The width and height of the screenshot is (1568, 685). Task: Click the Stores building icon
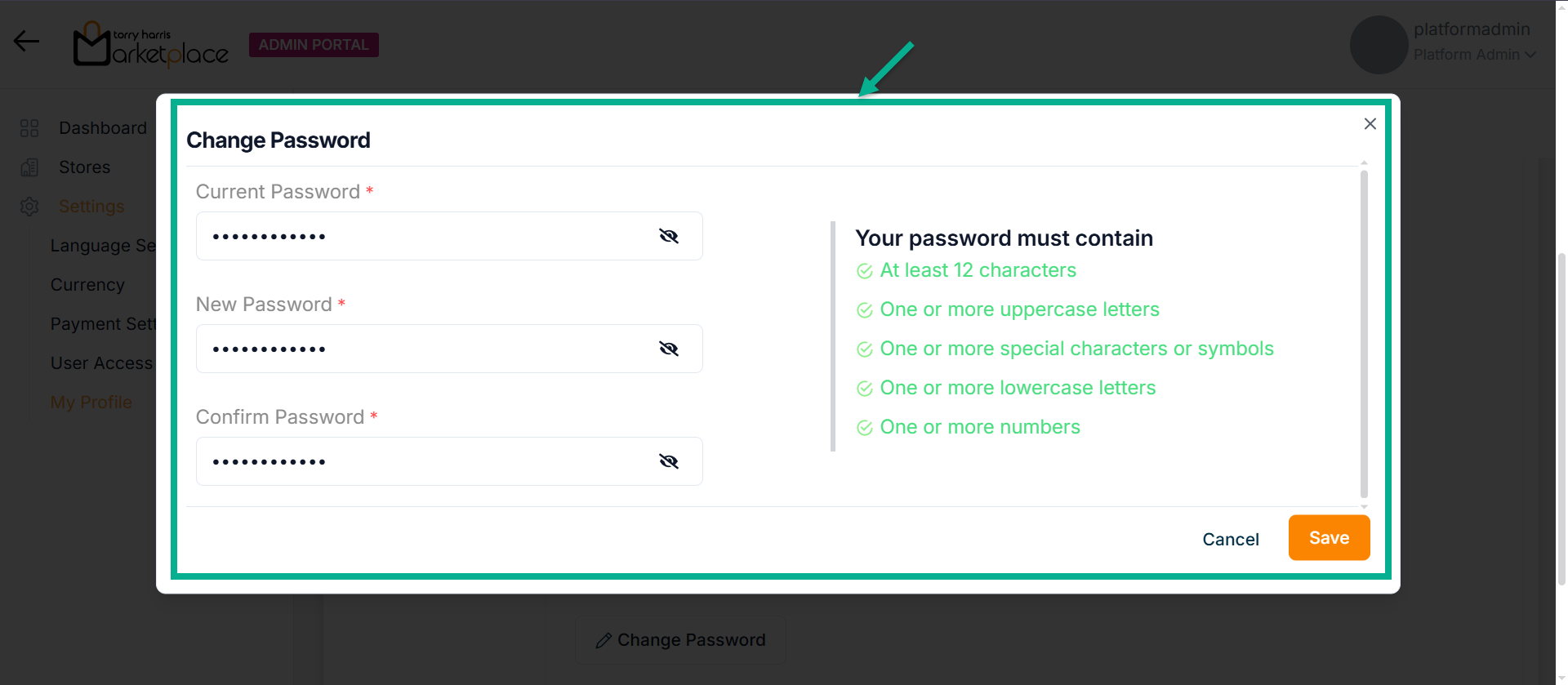coord(29,167)
